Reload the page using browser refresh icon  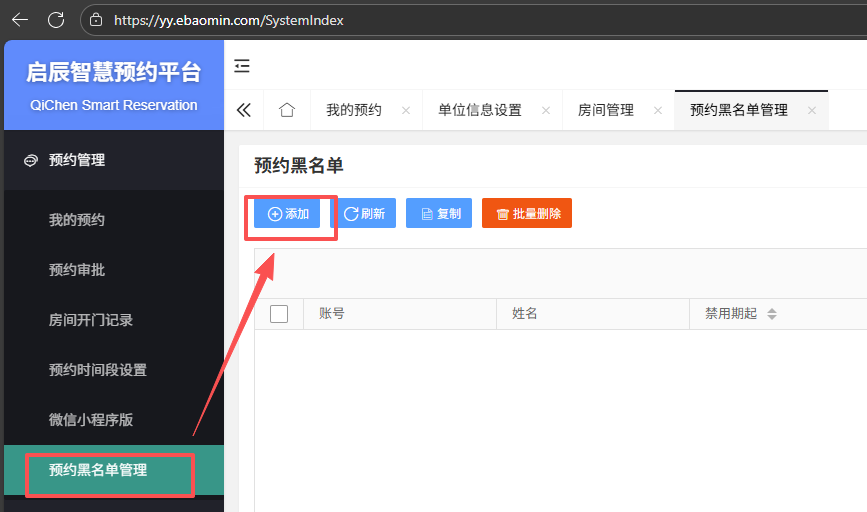56,19
